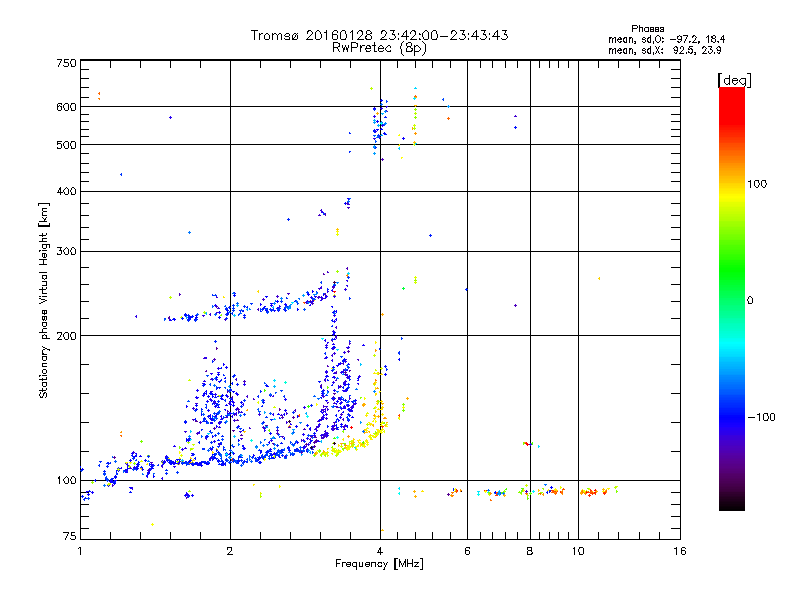The height and width of the screenshot is (600, 800).
Task: Click the x-axis tick label '10'
Action: (x=578, y=551)
